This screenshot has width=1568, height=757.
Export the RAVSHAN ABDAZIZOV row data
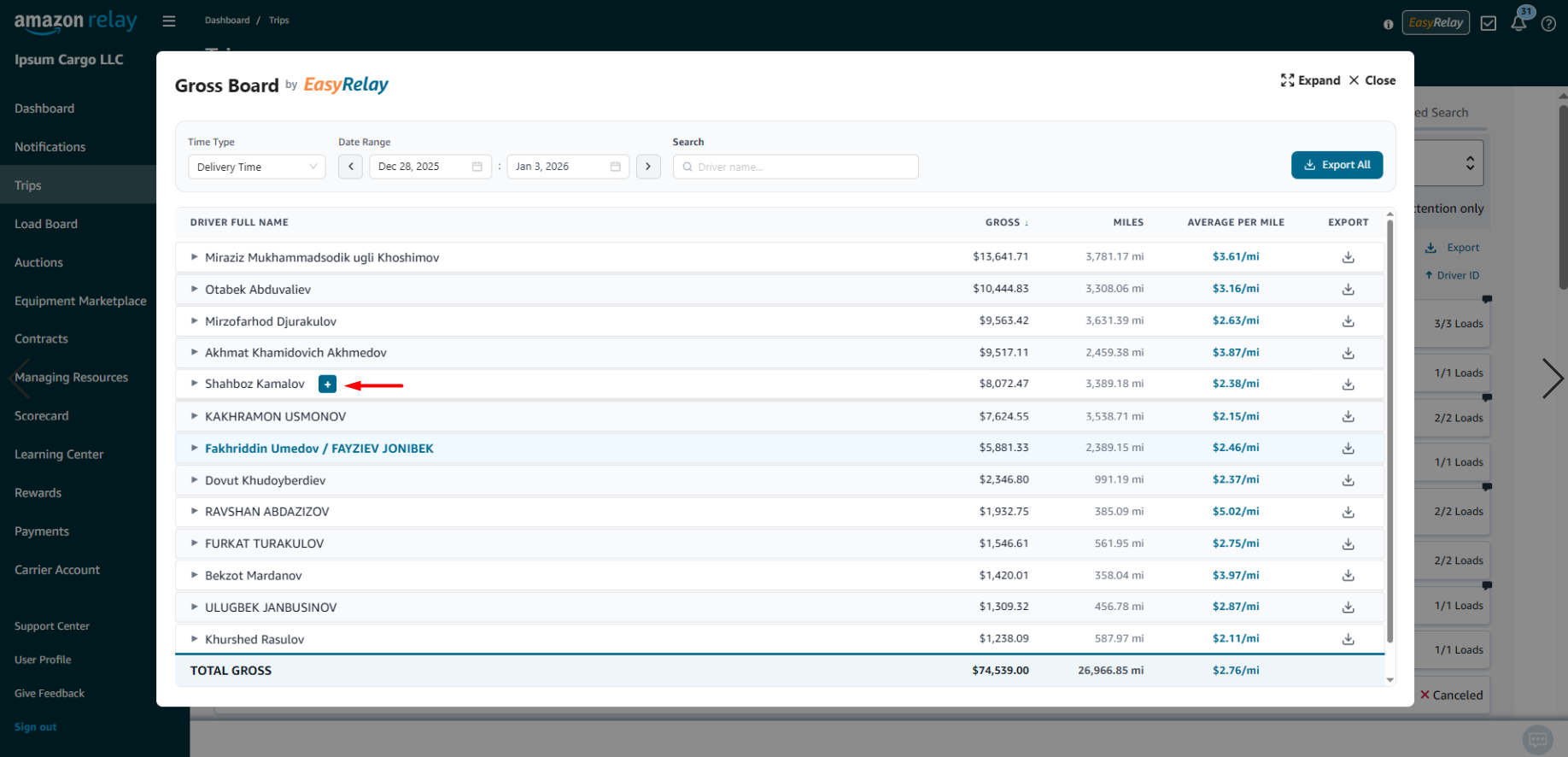pos(1348,513)
